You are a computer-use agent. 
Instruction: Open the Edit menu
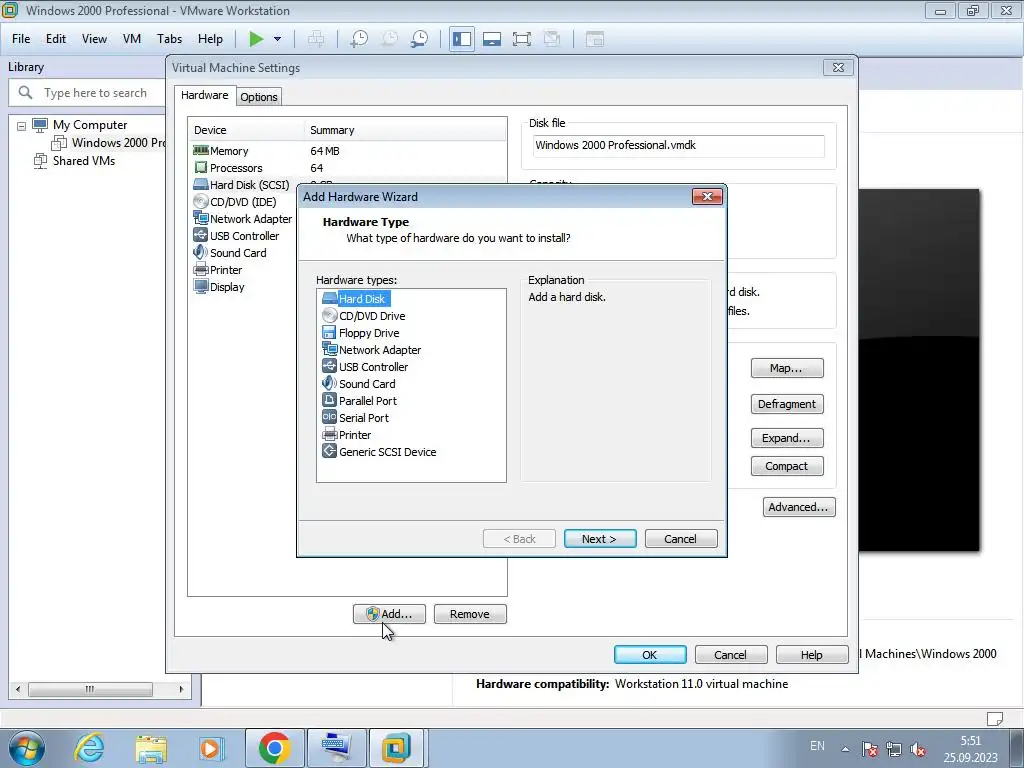(x=56, y=39)
